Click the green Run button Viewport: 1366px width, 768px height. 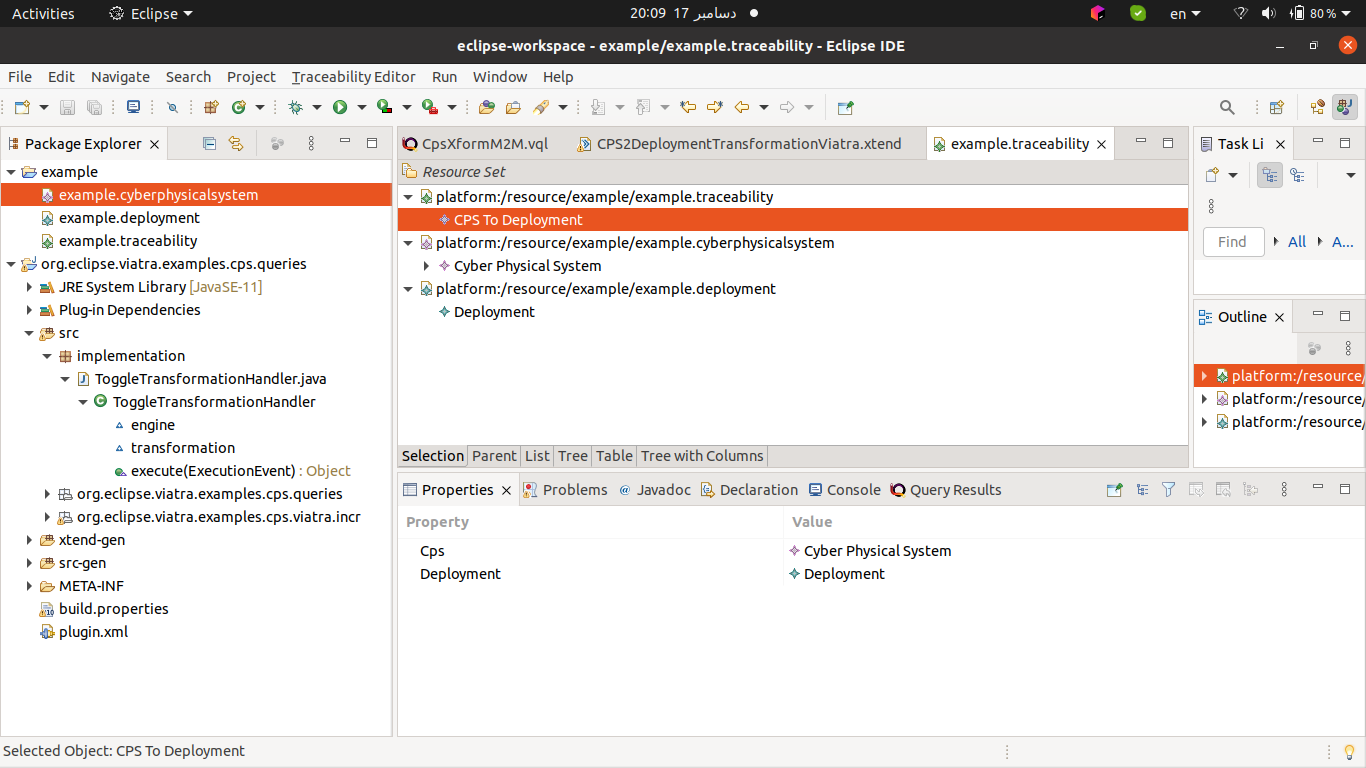click(340, 107)
